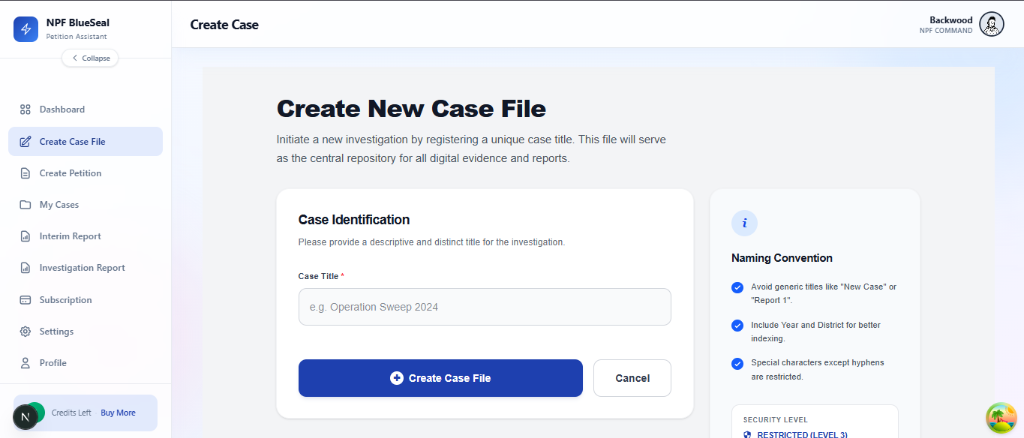Click the My Cases folder icon

(25, 205)
